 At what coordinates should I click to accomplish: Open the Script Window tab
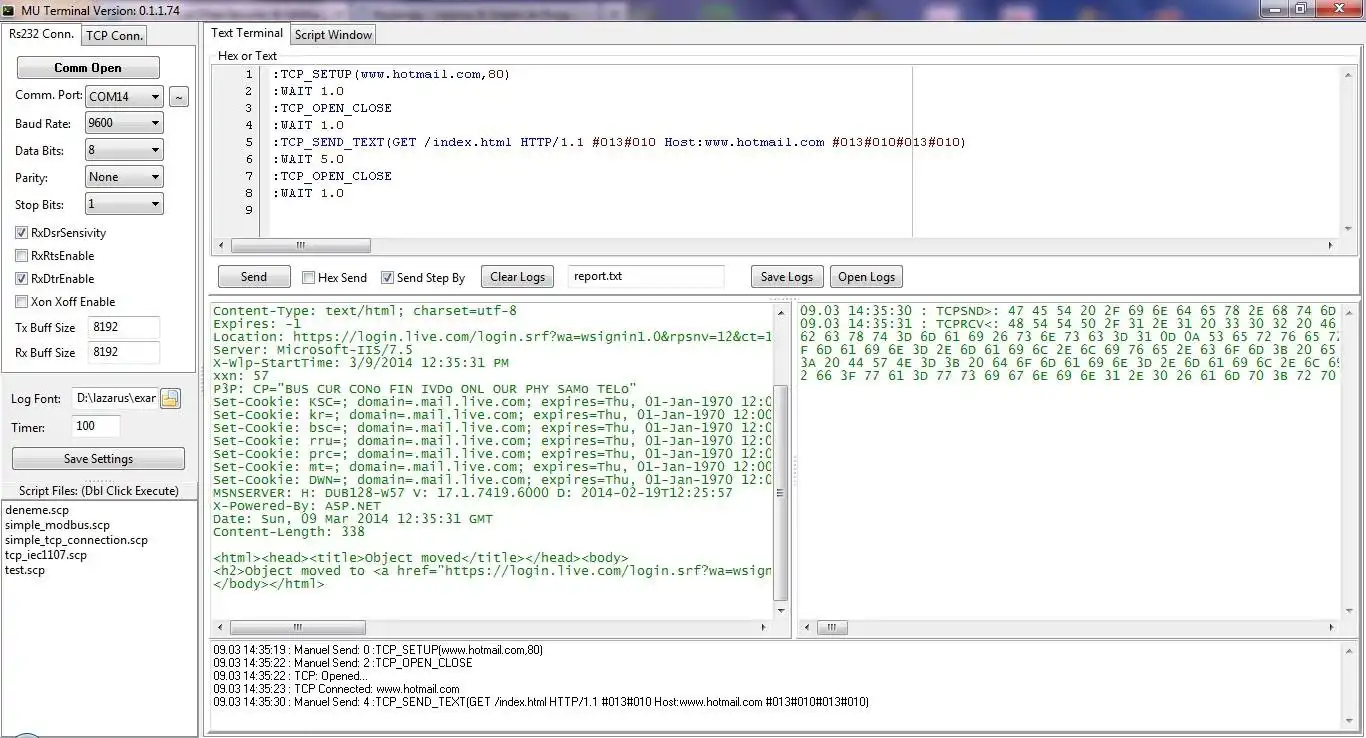(333, 35)
